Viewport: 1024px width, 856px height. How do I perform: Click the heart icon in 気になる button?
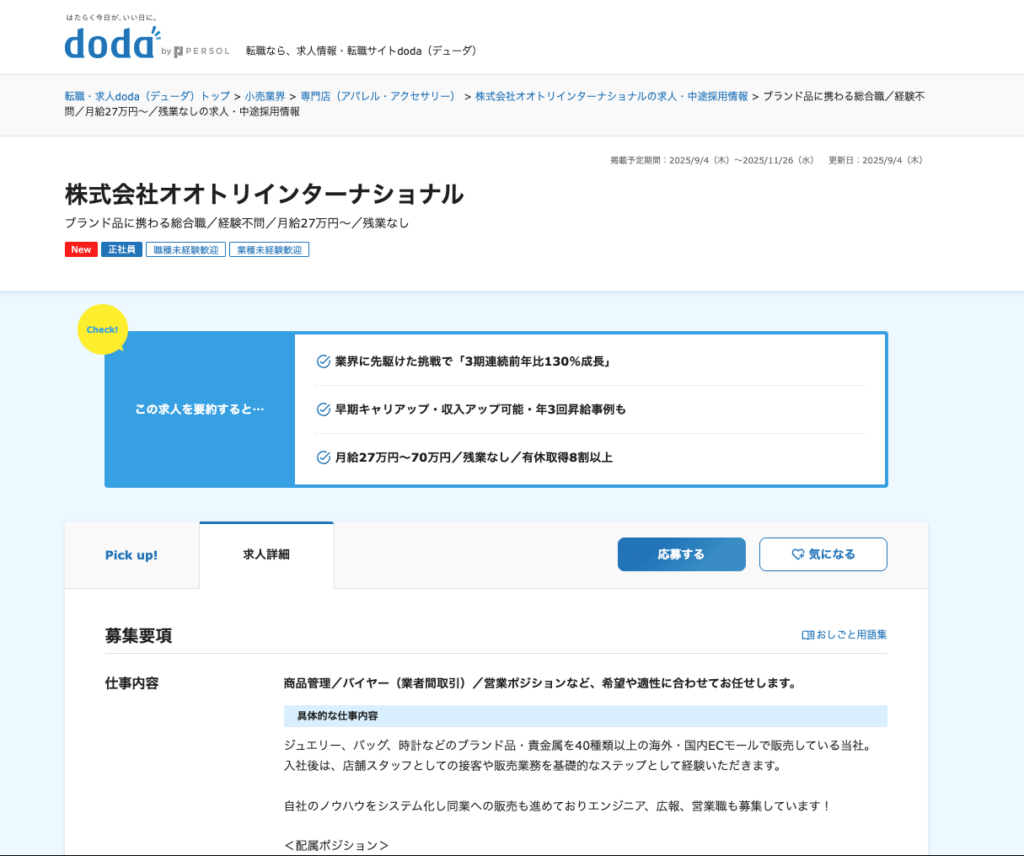797,554
